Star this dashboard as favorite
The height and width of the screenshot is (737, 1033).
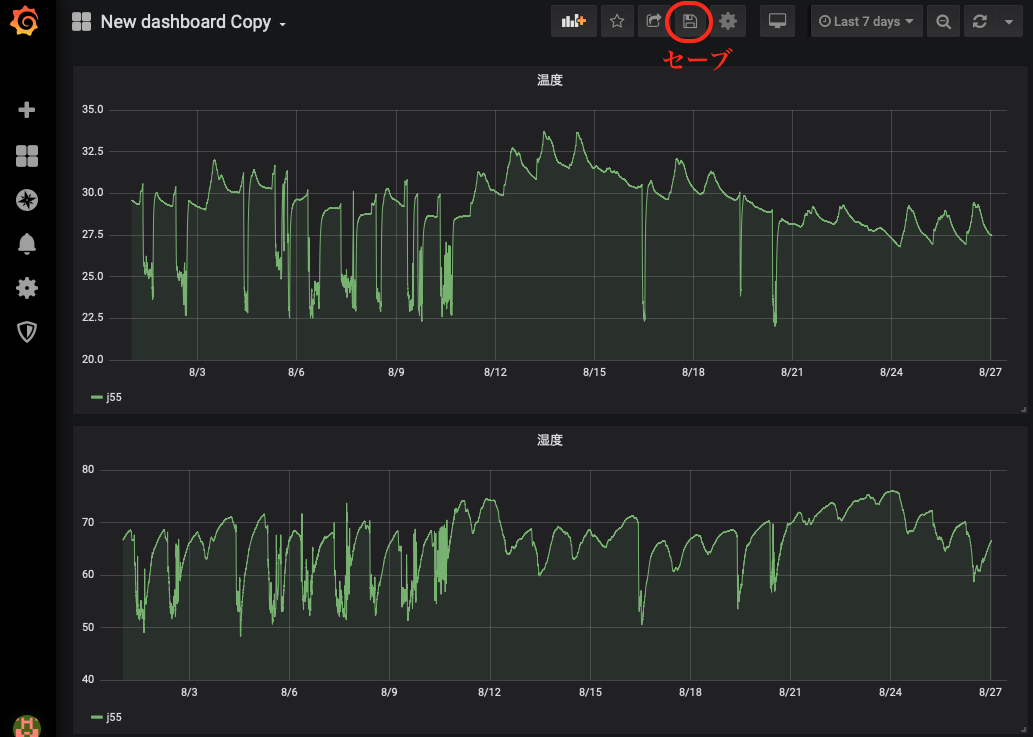[x=617, y=21]
